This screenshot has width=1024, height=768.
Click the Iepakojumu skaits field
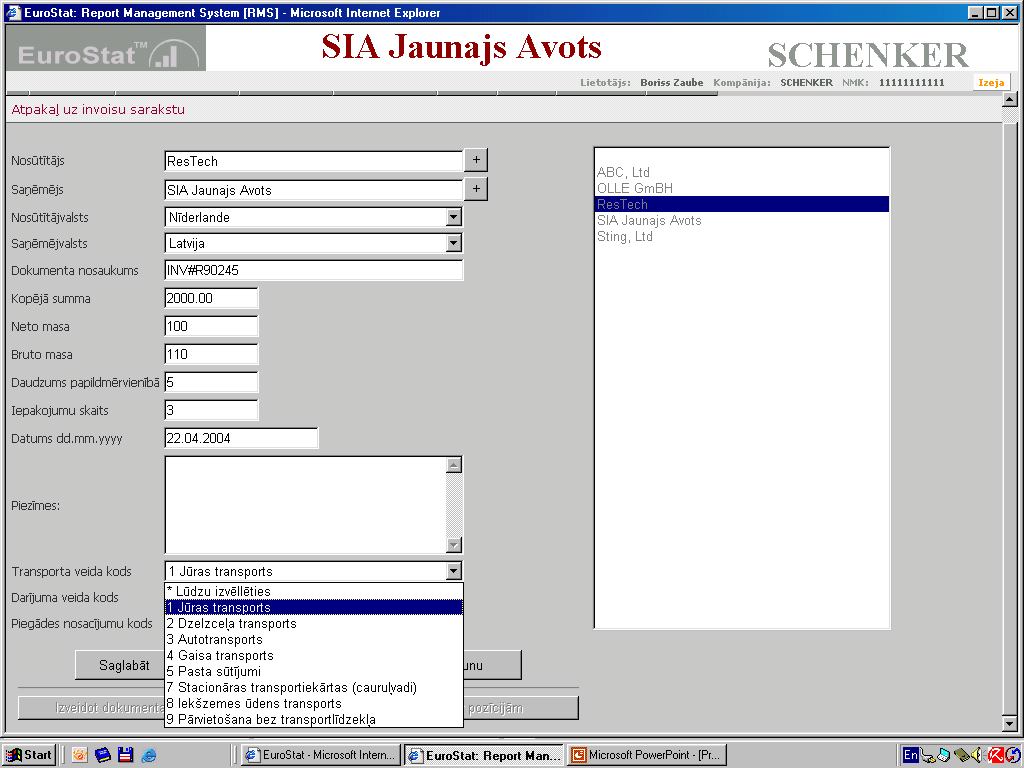211,410
